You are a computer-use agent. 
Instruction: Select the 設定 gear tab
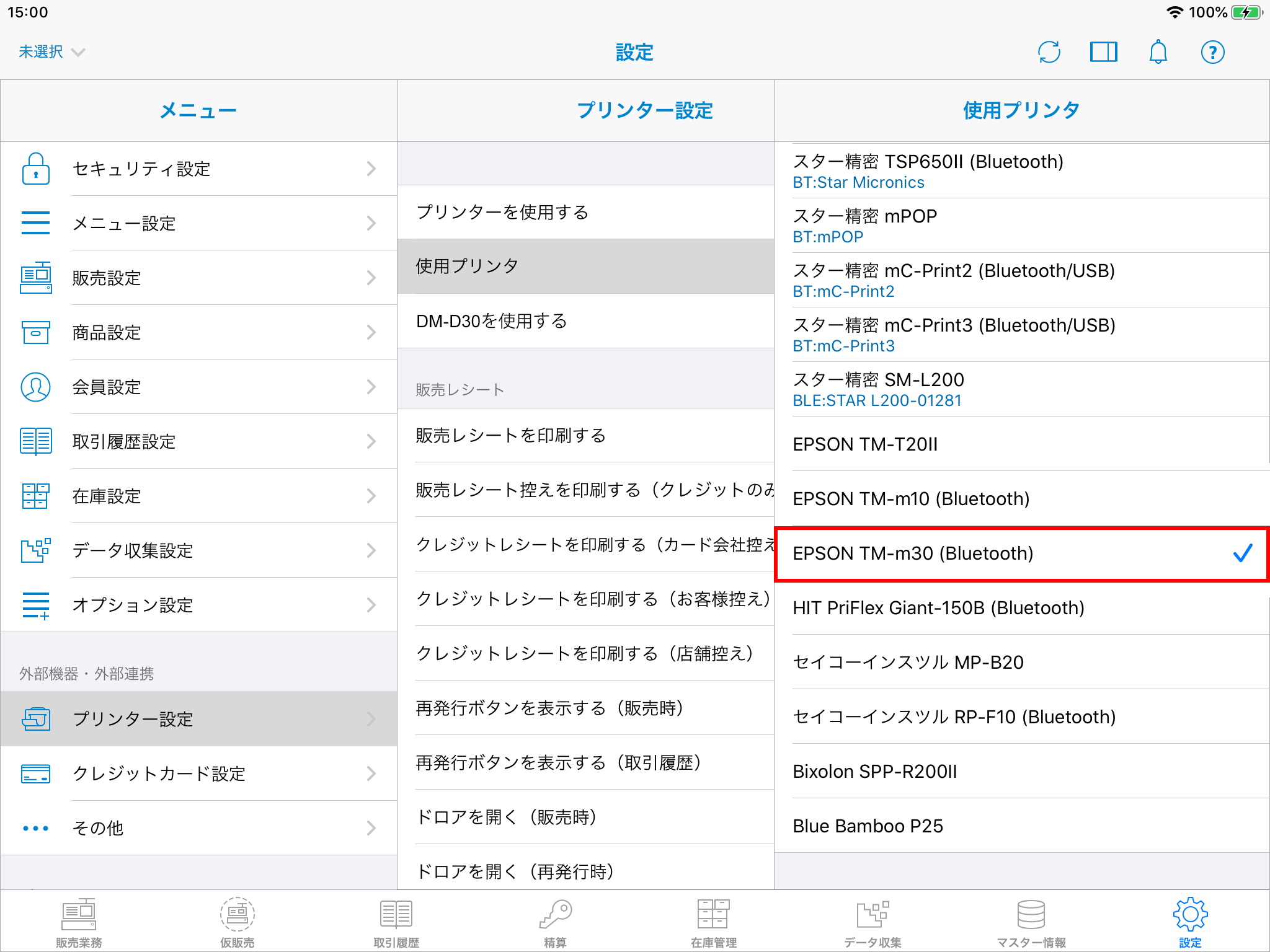[x=1190, y=923]
